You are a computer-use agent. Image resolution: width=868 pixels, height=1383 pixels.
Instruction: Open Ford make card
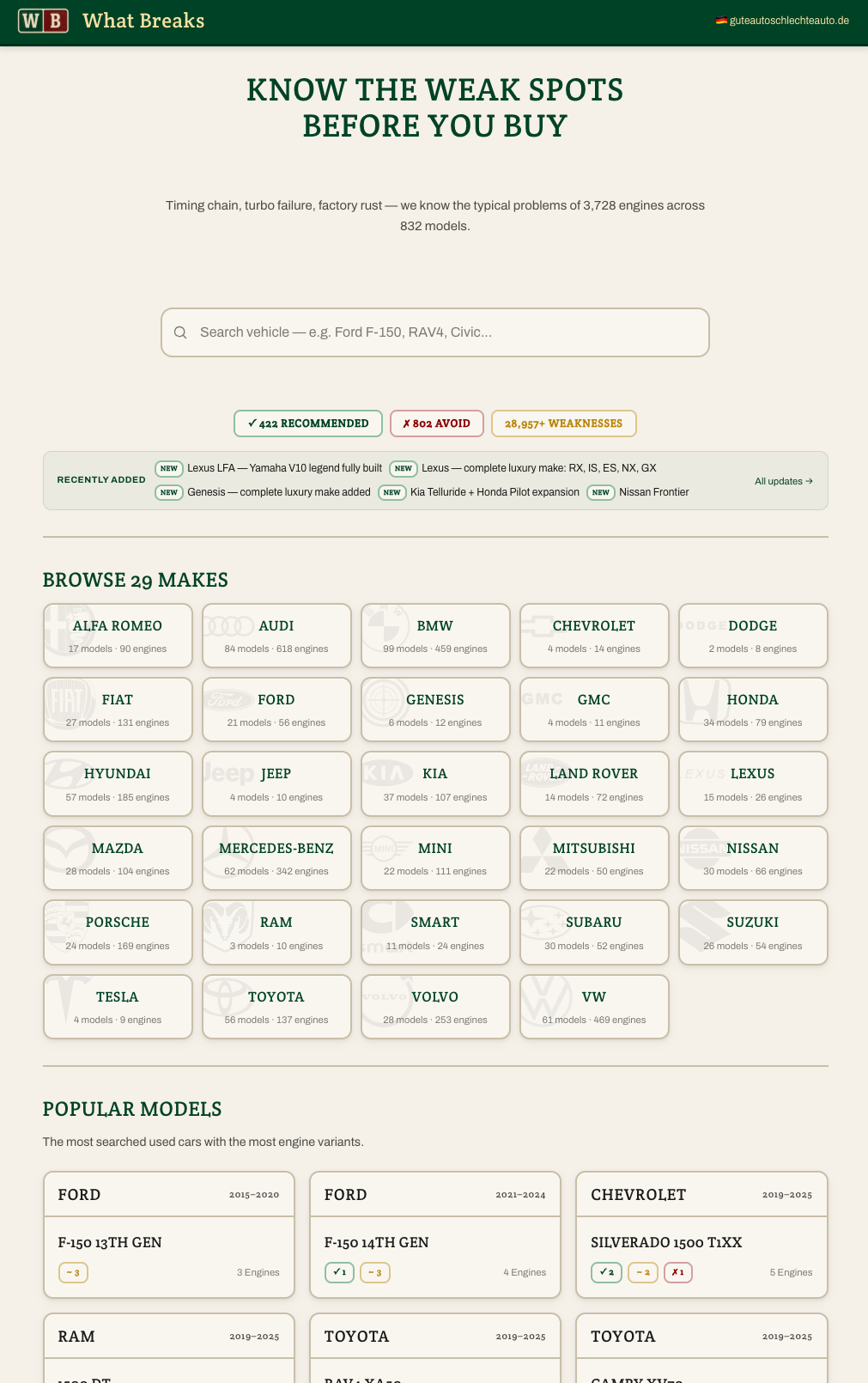click(x=276, y=710)
